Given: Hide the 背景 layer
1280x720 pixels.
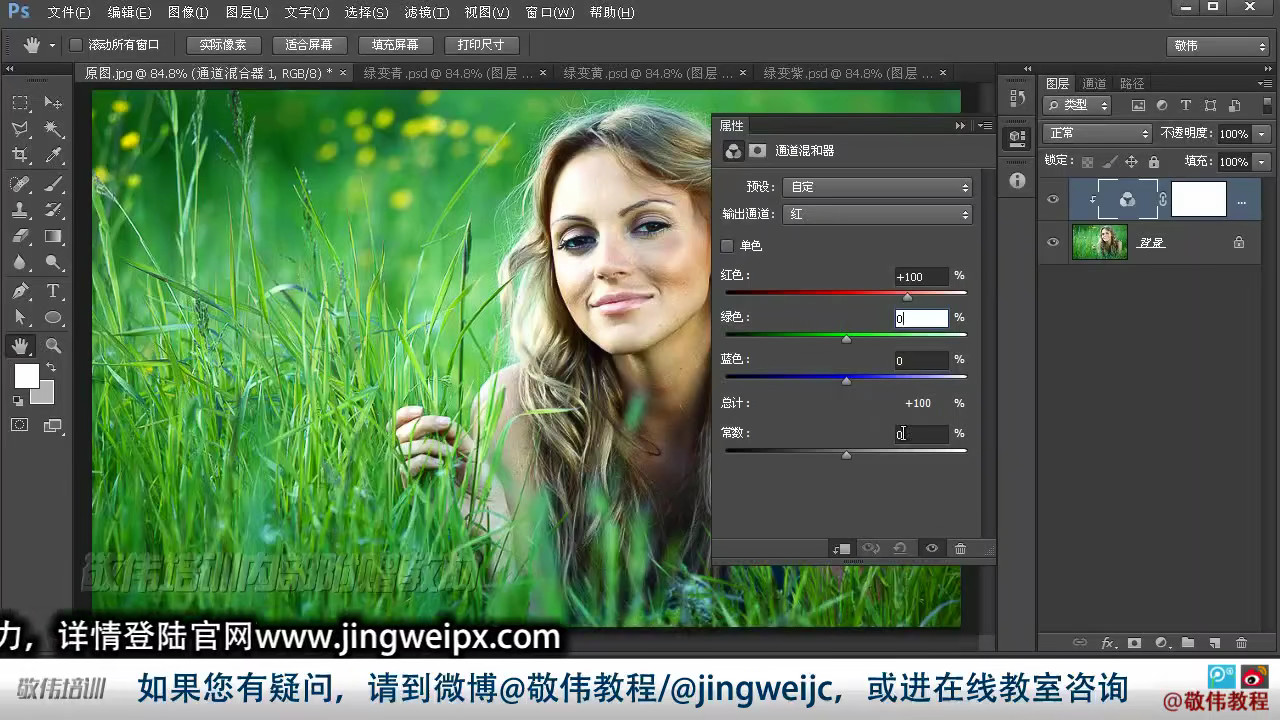Looking at the screenshot, I should pos(1052,242).
